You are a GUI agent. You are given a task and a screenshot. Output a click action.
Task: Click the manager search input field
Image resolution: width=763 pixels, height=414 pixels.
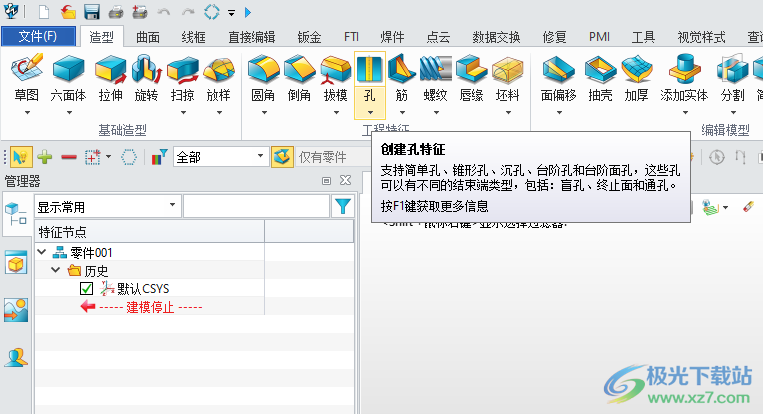[256, 207]
